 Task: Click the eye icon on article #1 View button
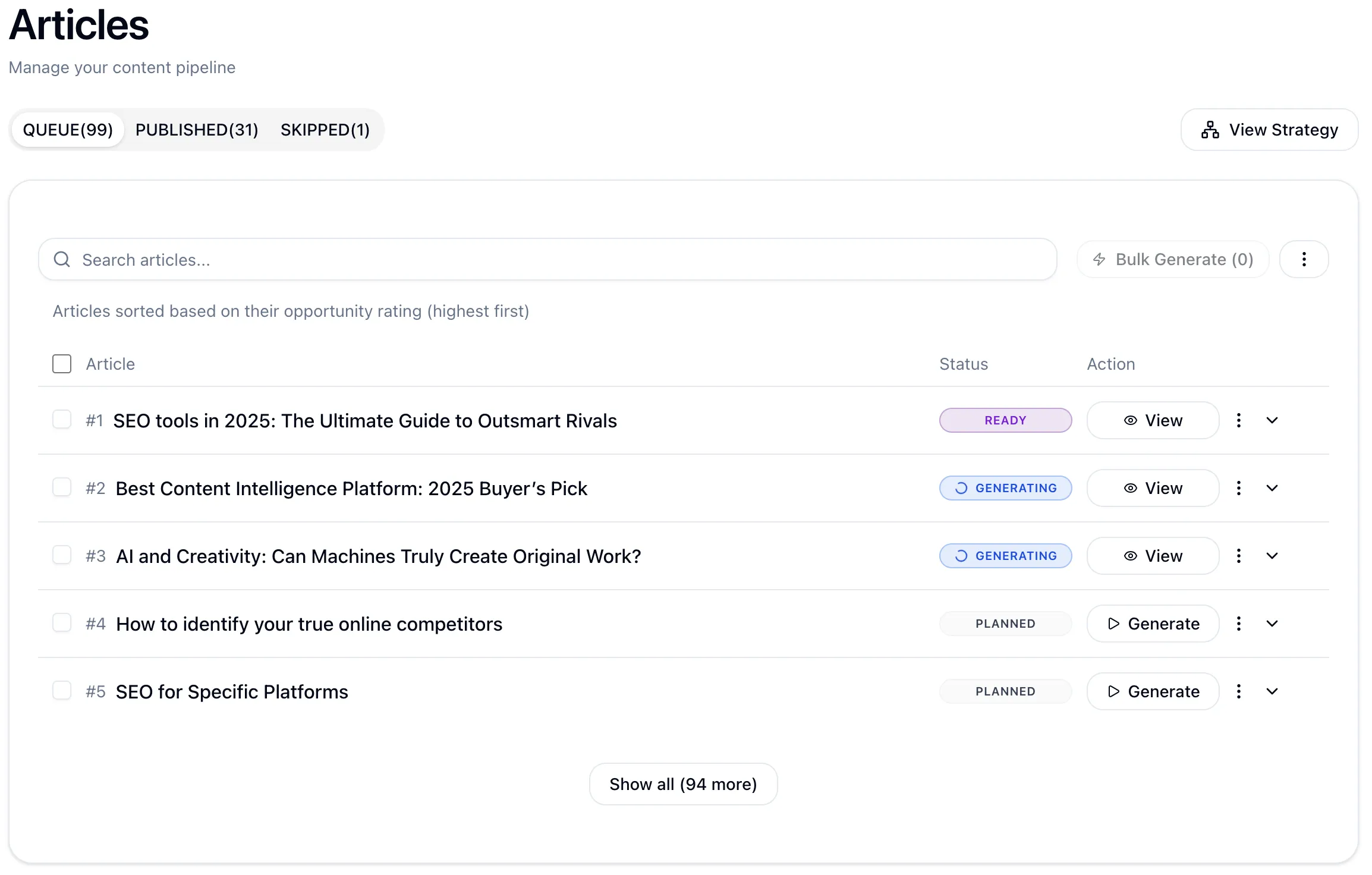1129,420
